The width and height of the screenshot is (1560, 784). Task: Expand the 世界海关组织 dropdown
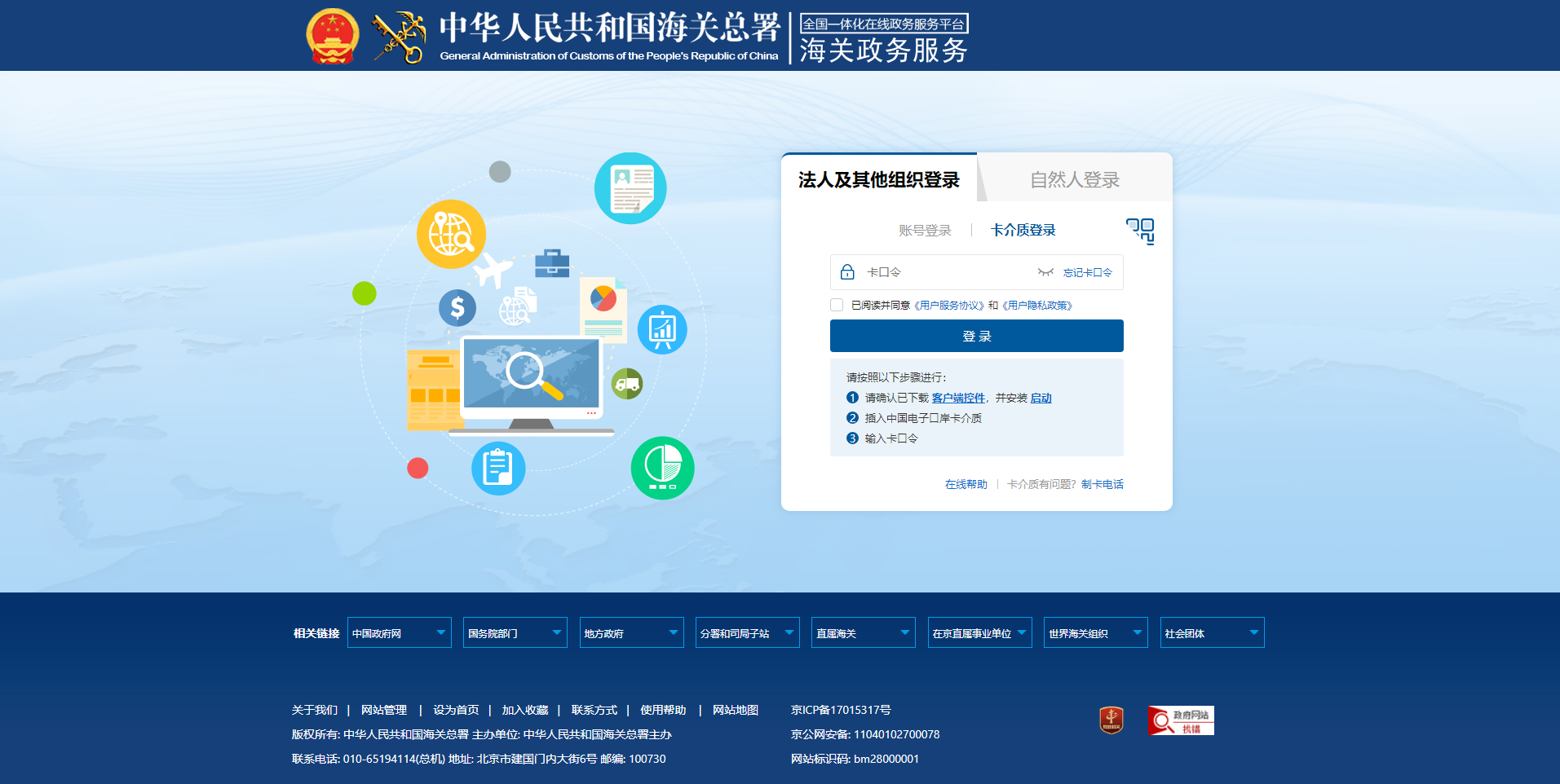(1095, 633)
